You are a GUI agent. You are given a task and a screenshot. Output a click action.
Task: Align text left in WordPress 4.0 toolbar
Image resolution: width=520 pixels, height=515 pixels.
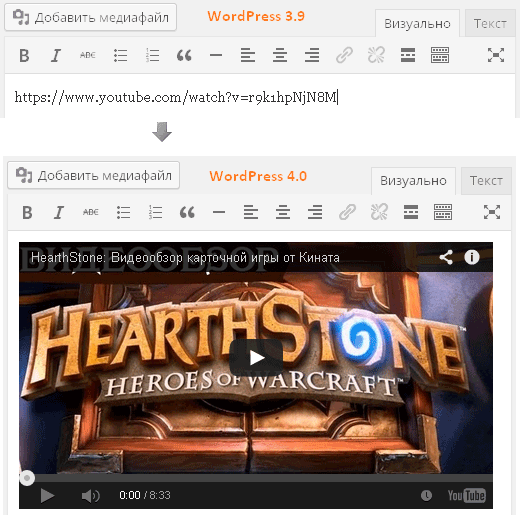251,212
